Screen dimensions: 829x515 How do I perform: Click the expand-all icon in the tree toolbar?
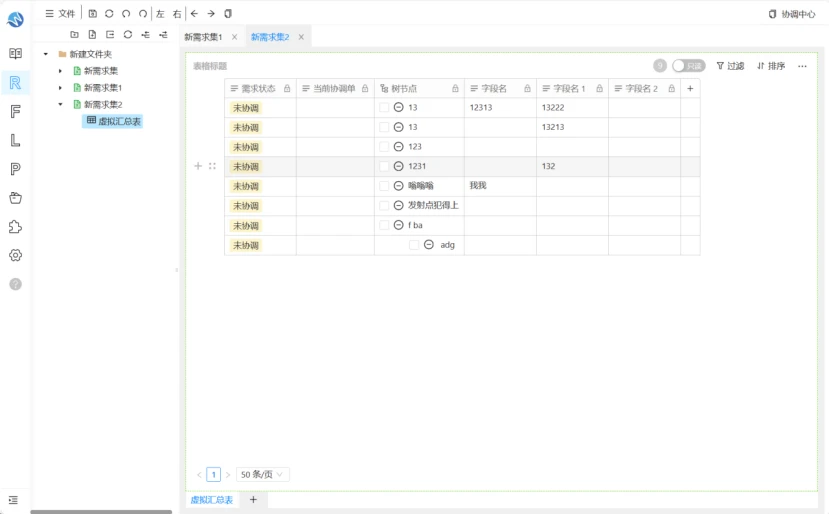click(x=145, y=34)
